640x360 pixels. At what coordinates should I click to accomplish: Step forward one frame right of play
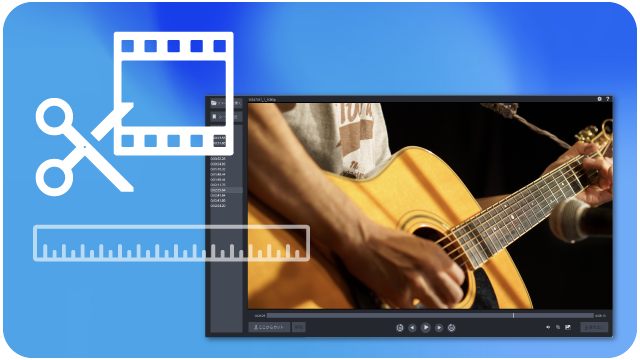point(439,327)
